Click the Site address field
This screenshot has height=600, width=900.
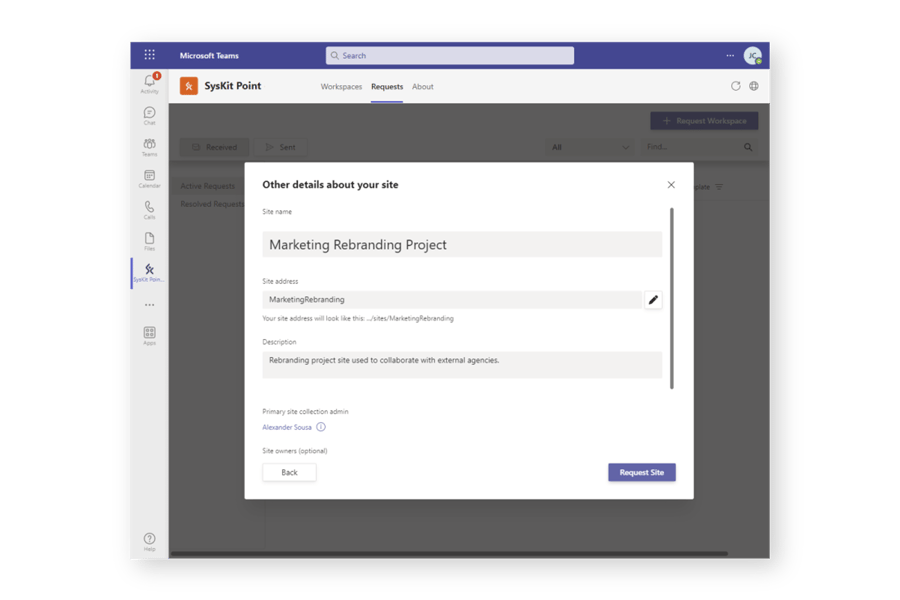pos(452,300)
